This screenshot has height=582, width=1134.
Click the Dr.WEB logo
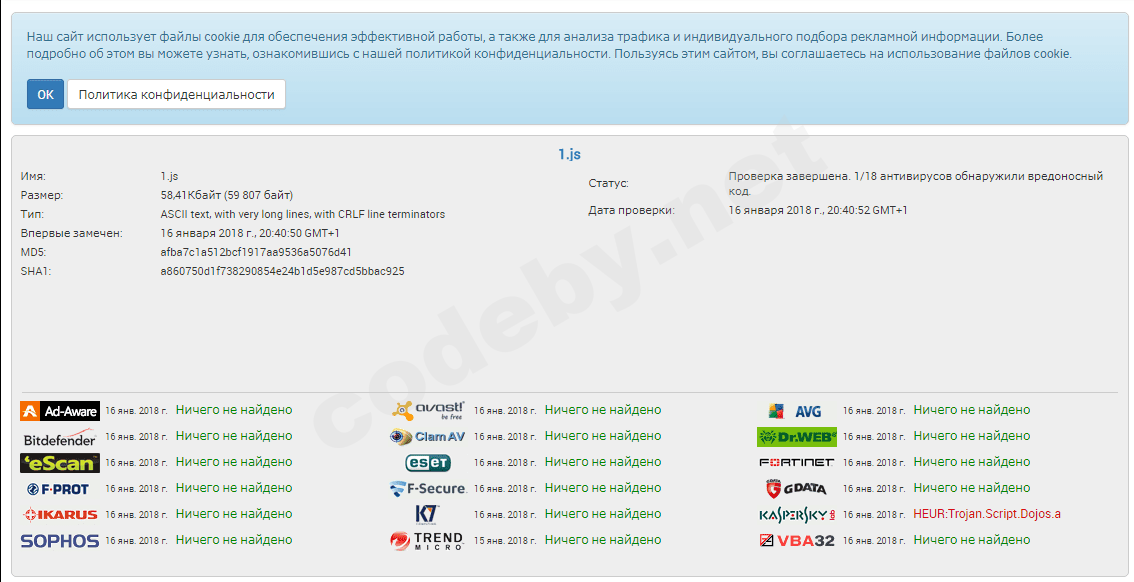pyautogui.click(x=797, y=437)
